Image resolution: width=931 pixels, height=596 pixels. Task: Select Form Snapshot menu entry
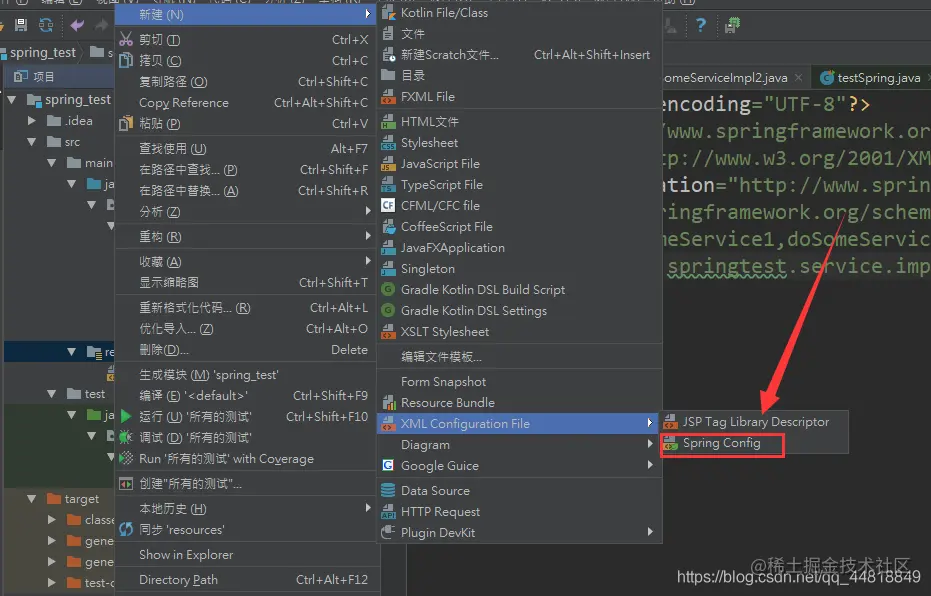pos(520,382)
